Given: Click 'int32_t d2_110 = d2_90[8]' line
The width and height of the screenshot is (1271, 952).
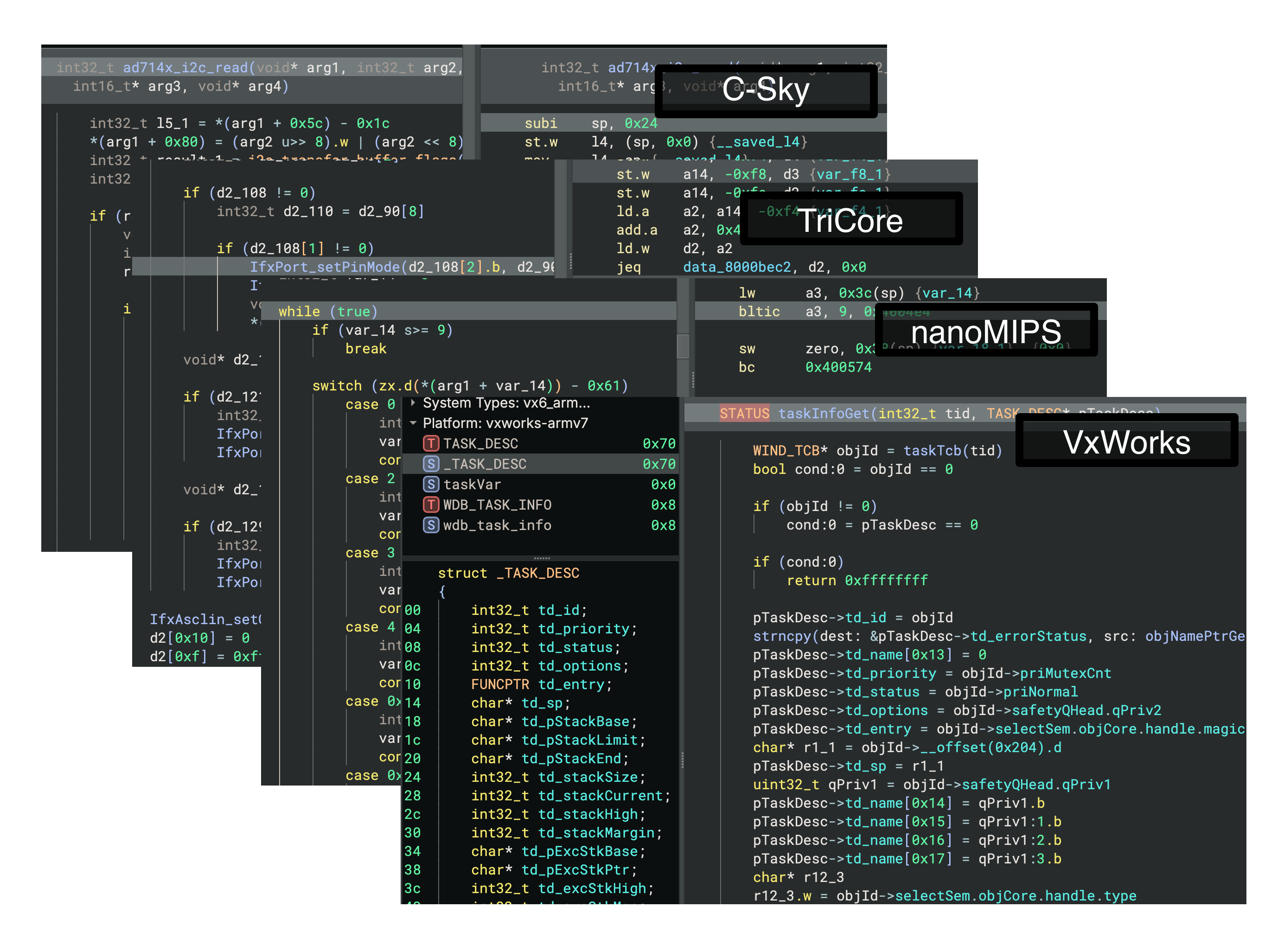Looking at the screenshot, I should (x=320, y=211).
